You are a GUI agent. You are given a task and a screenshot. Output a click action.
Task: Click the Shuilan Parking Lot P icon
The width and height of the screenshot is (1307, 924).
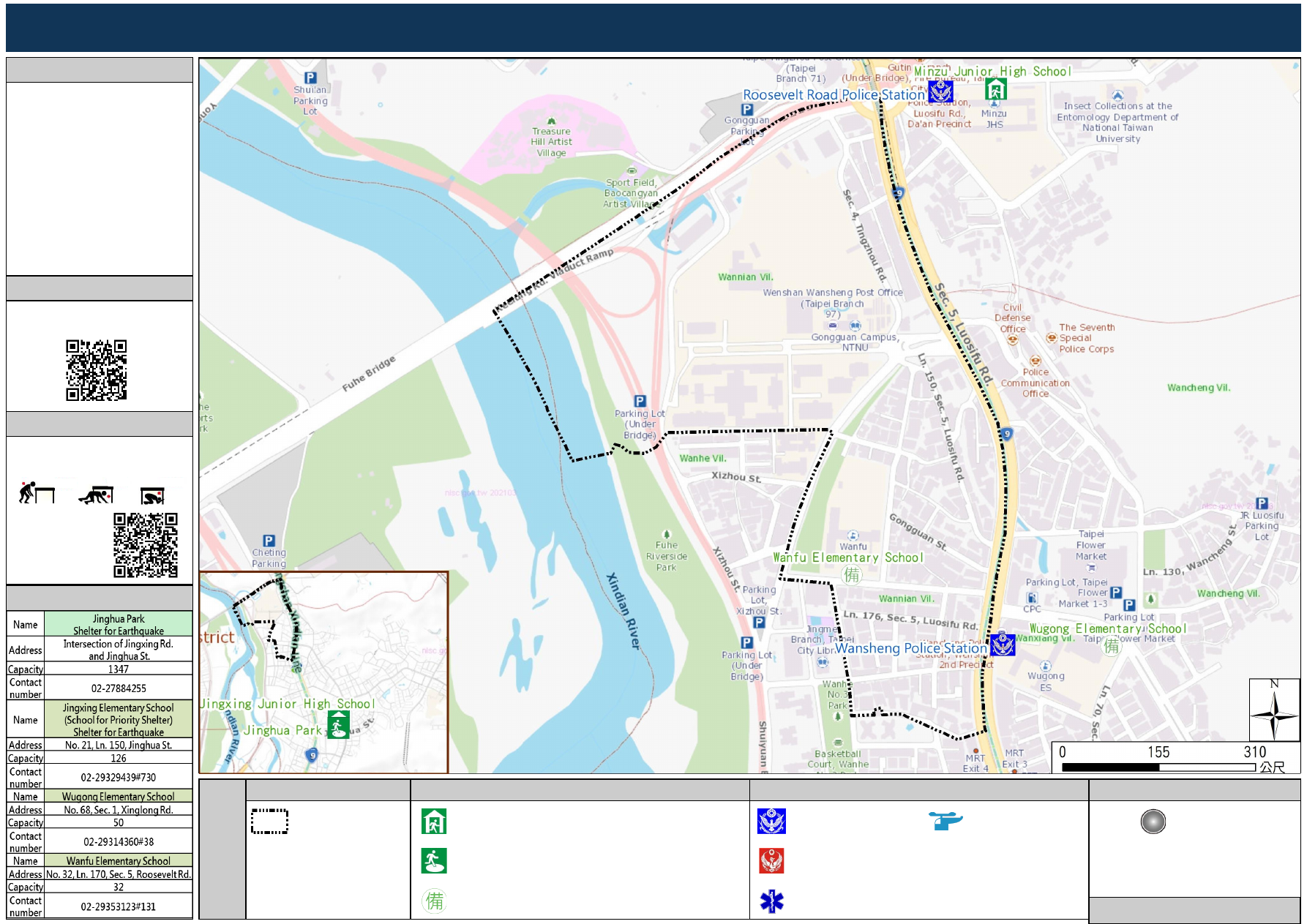[x=310, y=78]
